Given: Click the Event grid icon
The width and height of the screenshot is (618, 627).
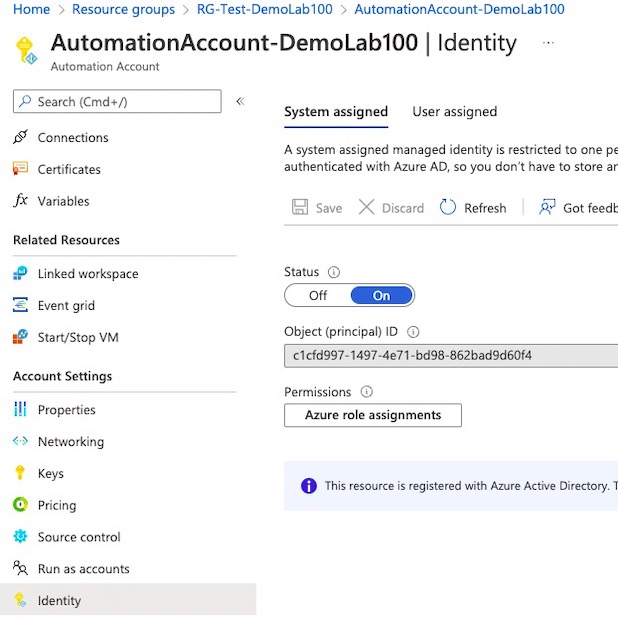Looking at the screenshot, I should pos(20,306).
